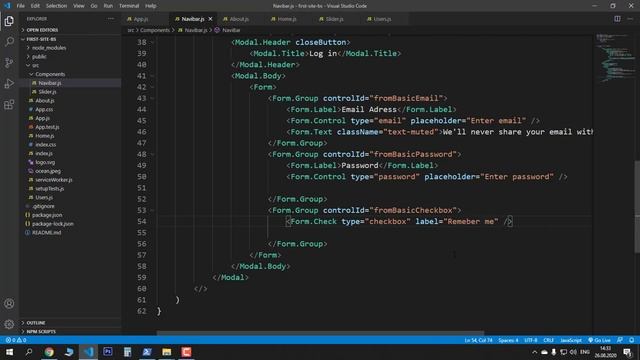Open the Windows action center icon
This screenshot has height=360, width=640.
click(627, 352)
